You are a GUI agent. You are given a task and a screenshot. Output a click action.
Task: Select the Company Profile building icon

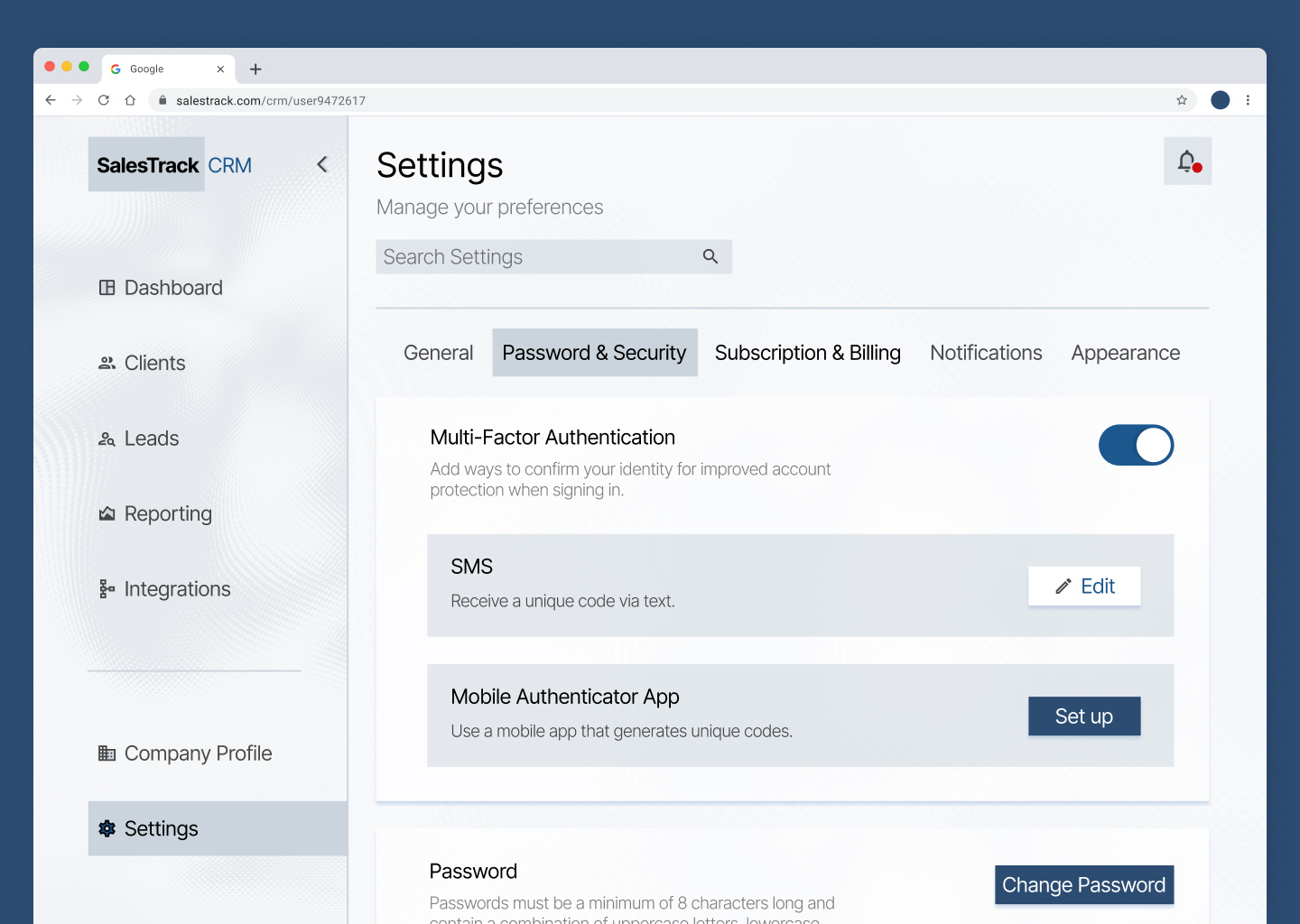click(x=107, y=753)
